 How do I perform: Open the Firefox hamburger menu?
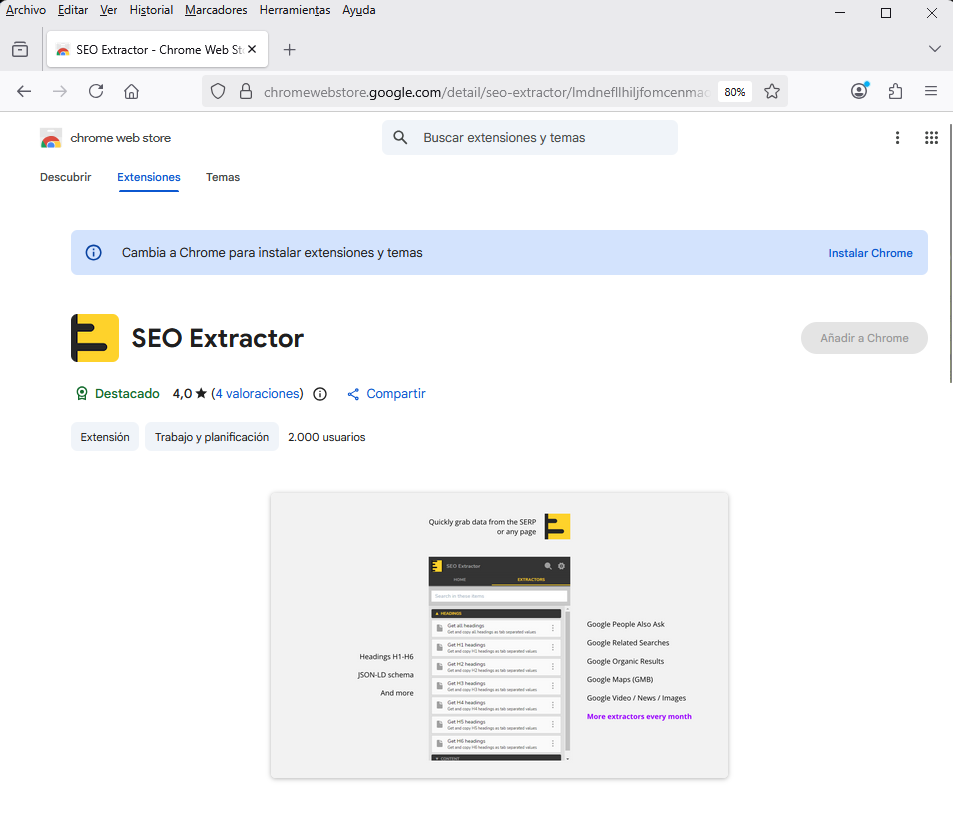pos(931,91)
